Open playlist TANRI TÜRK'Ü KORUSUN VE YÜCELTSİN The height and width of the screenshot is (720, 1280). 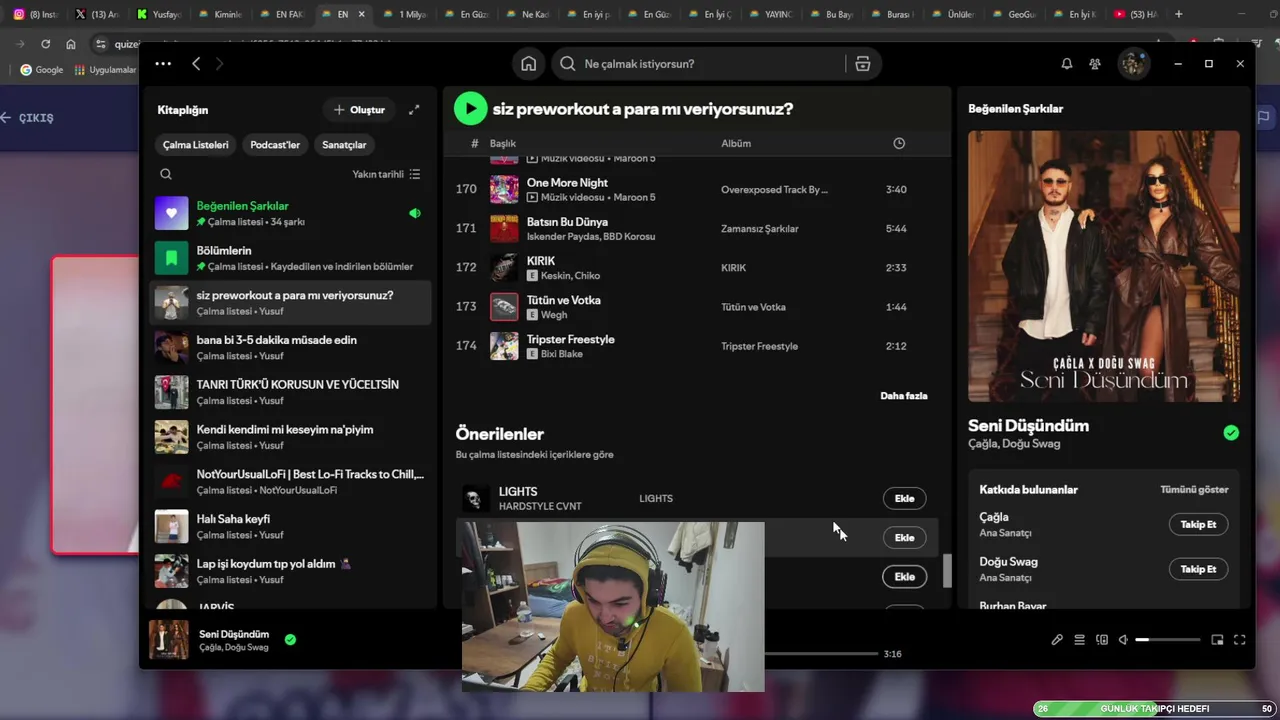290,392
